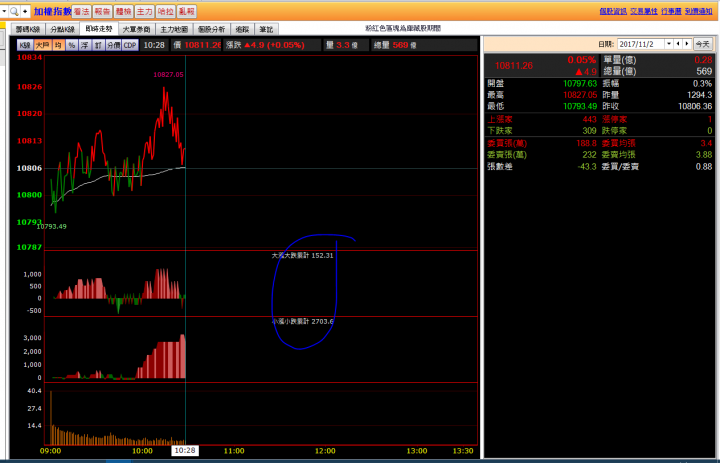Click the 昨收 value 10806.36
The height and width of the screenshot is (463, 720).
tap(695, 107)
